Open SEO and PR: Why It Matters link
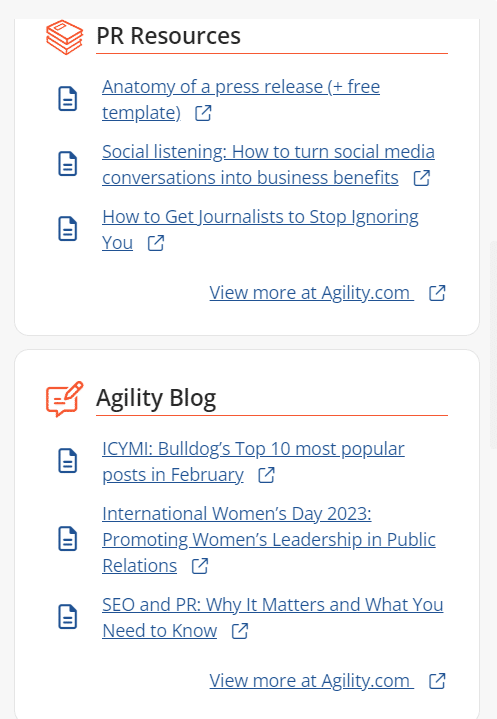497x719 pixels. (273, 618)
